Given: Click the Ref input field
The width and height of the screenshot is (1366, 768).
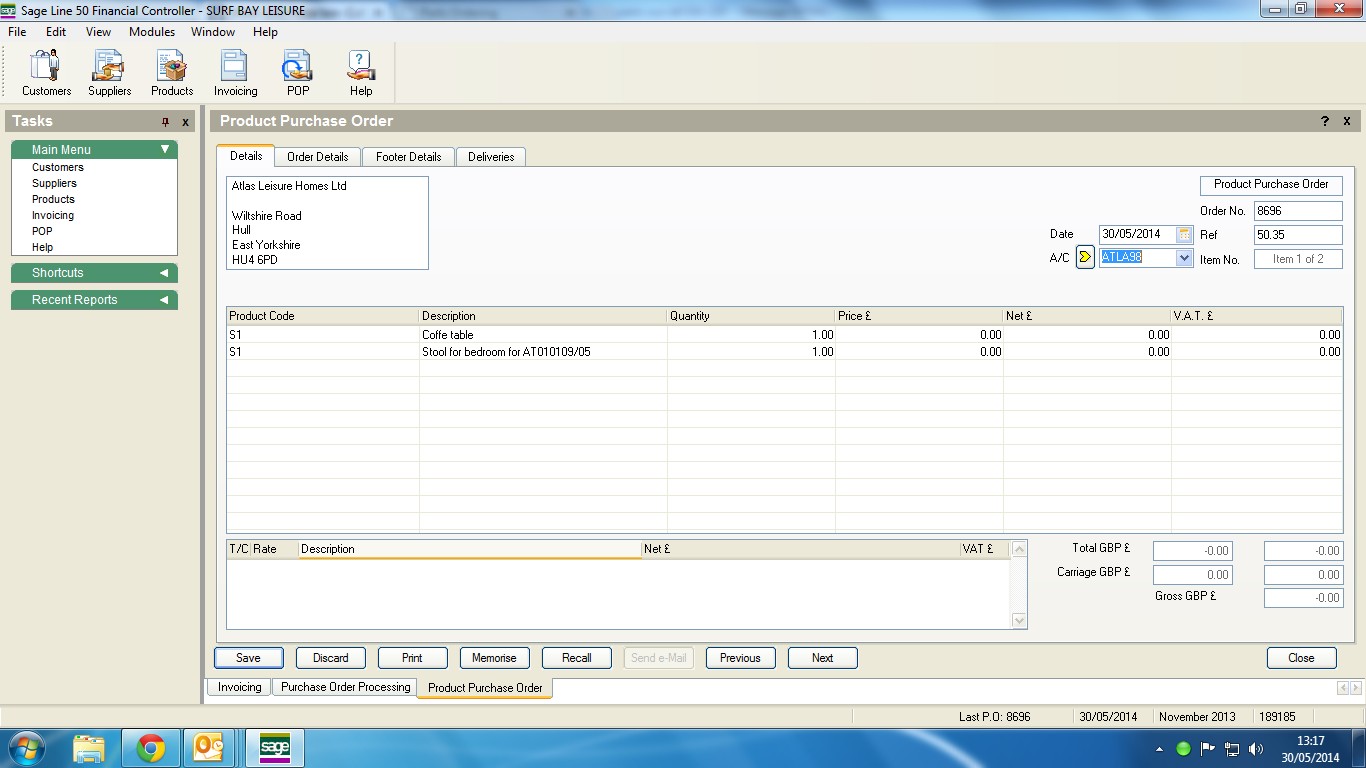Looking at the screenshot, I should (1297, 235).
